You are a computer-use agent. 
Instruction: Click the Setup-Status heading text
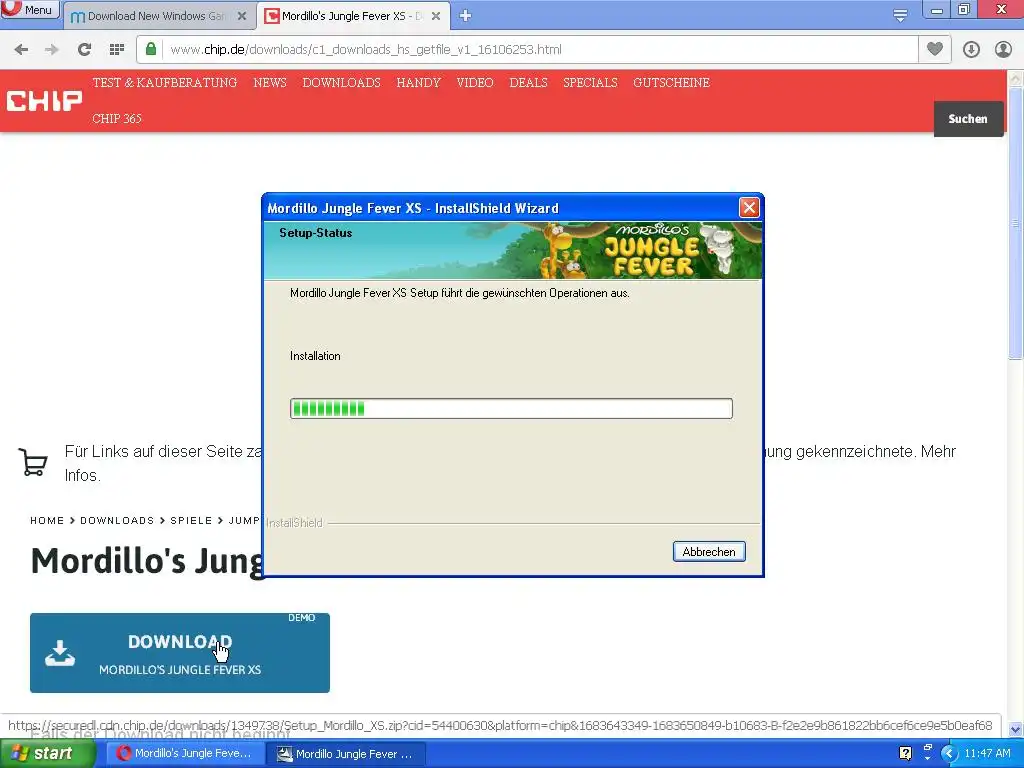315,232
